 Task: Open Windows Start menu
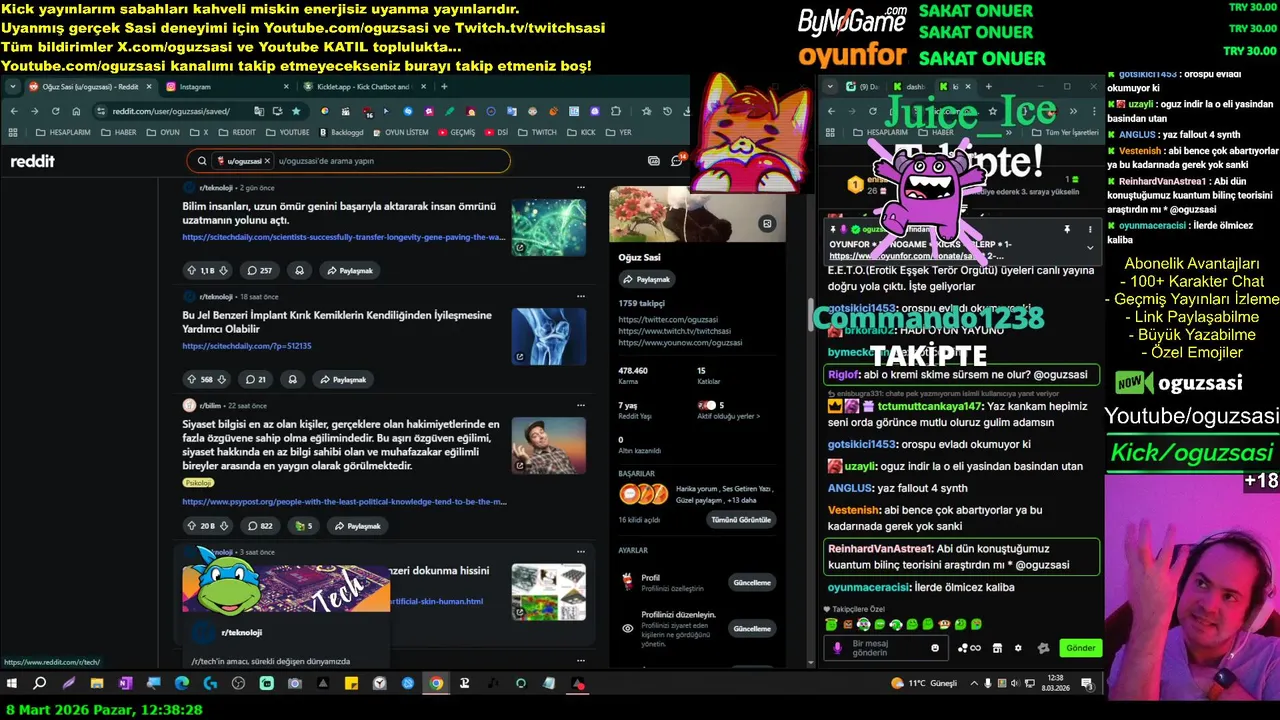(12, 684)
